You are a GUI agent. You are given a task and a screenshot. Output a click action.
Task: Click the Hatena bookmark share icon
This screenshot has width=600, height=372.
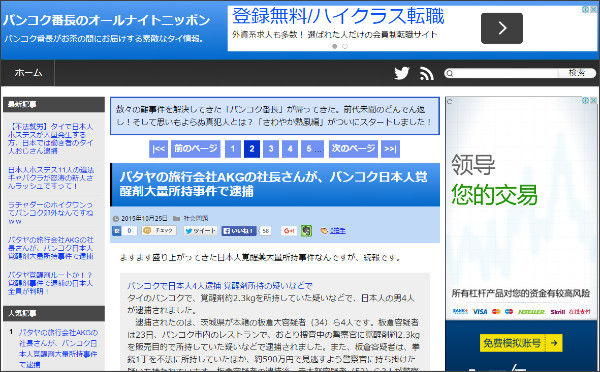point(116,231)
